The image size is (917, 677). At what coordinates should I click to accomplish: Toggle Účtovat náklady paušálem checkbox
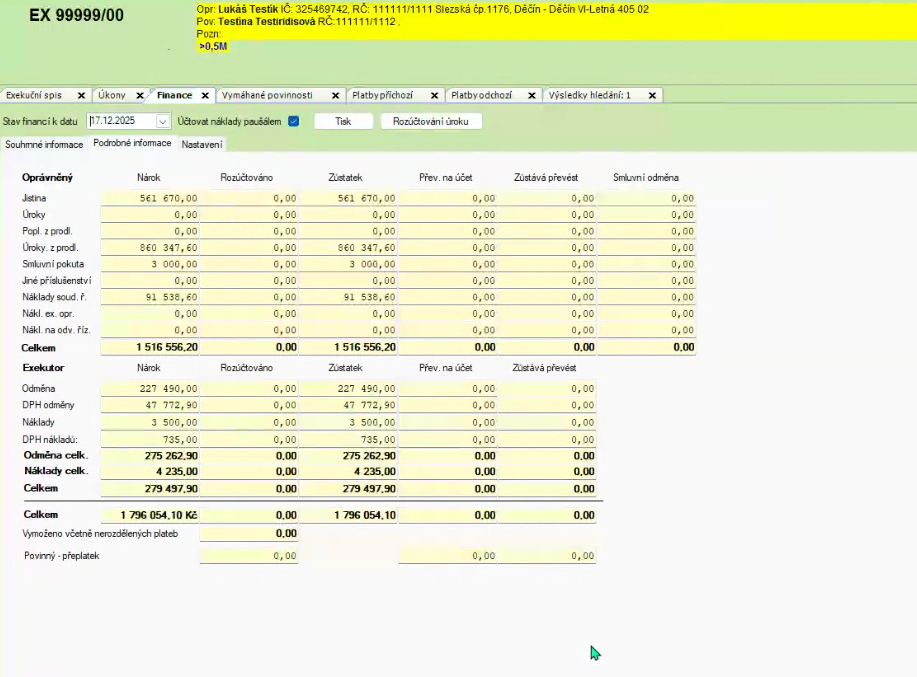point(293,121)
